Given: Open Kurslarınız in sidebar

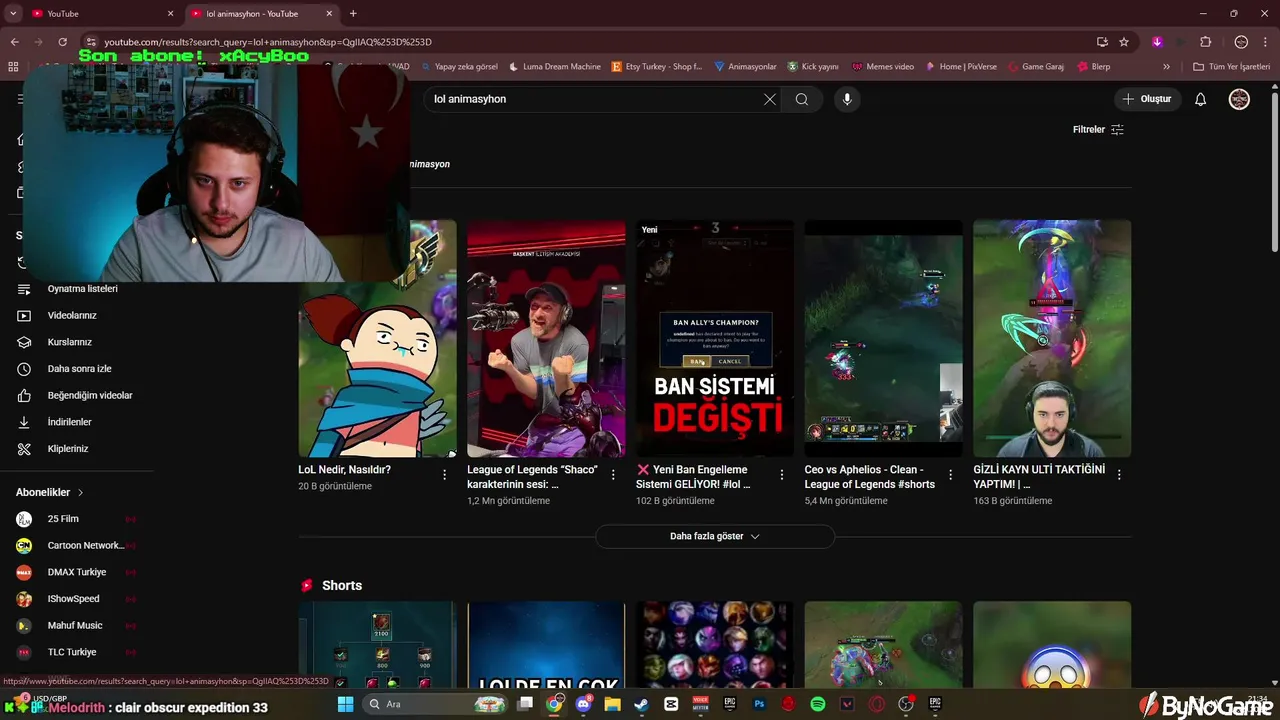Looking at the screenshot, I should 70,342.
